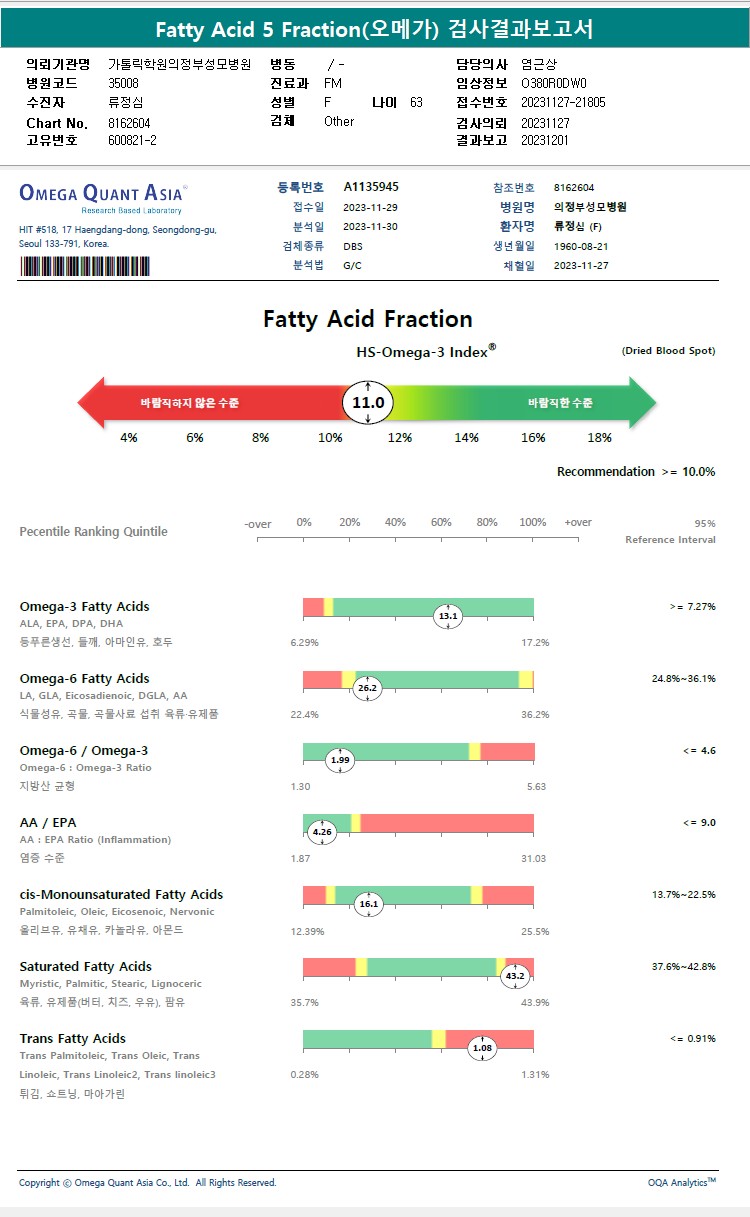
Task: Click the Trans Fatty Acids row label
Action: click(x=73, y=1039)
